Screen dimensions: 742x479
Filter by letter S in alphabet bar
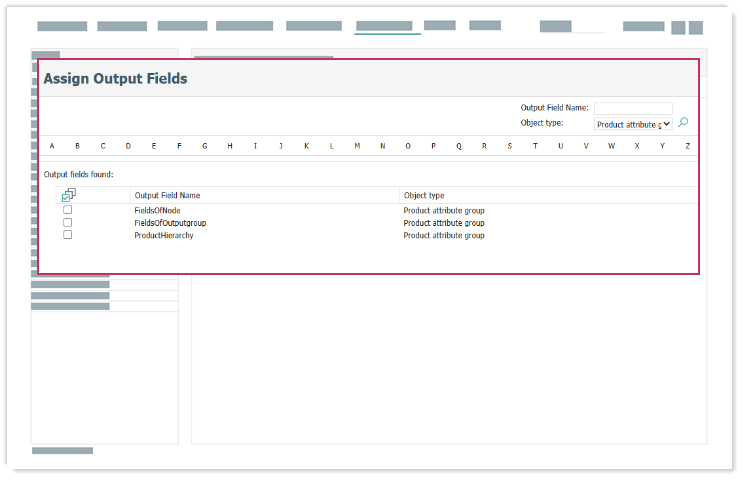509,147
